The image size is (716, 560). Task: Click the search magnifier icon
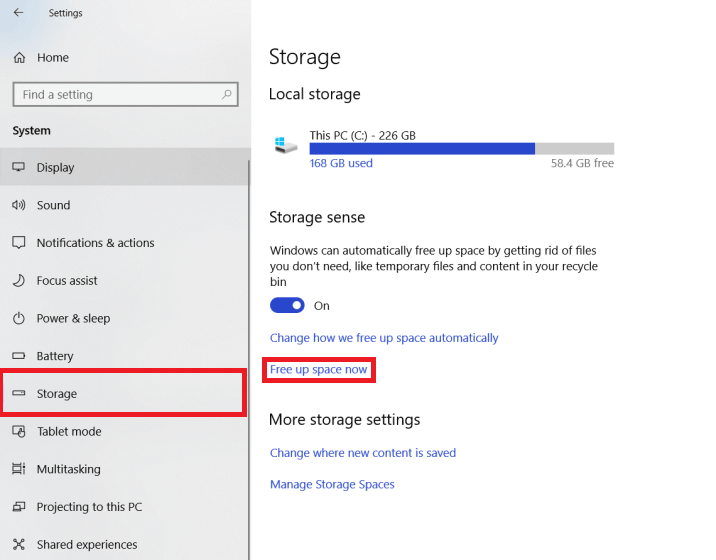[x=226, y=94]
